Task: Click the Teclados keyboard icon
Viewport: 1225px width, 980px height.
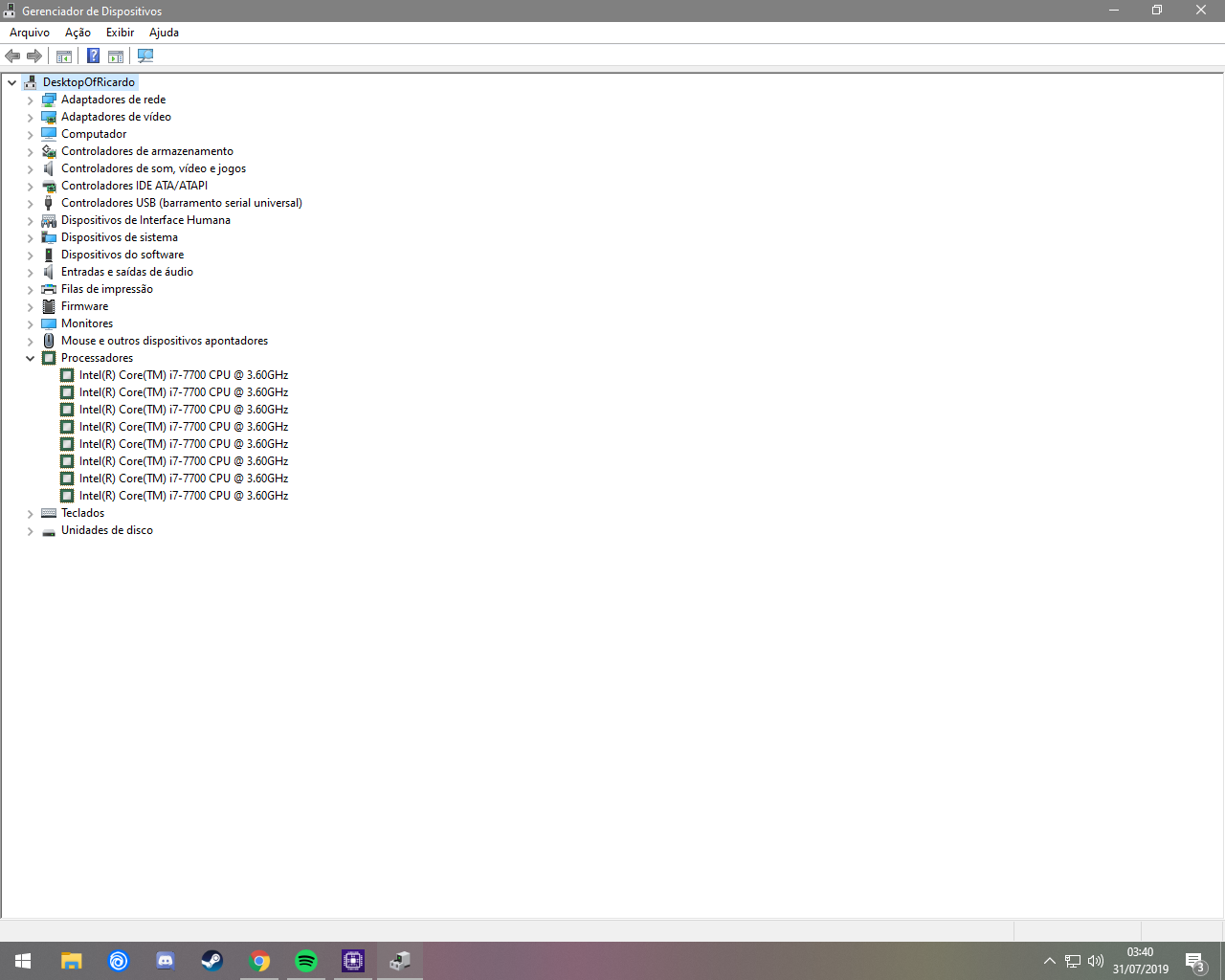Action: [x=49, y=513]
